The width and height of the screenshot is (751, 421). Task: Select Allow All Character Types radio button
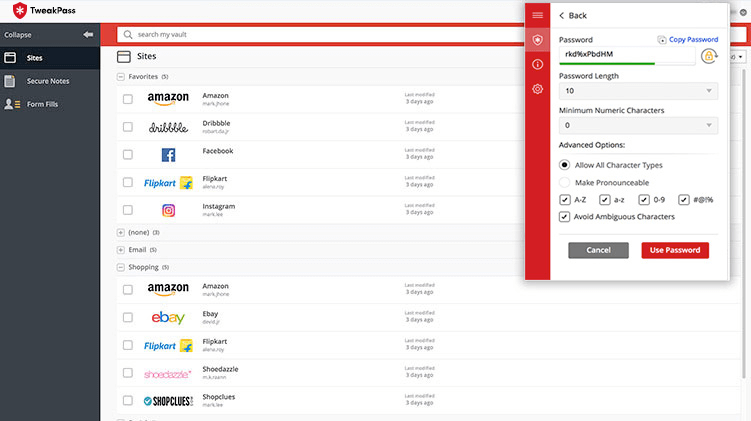565,165
